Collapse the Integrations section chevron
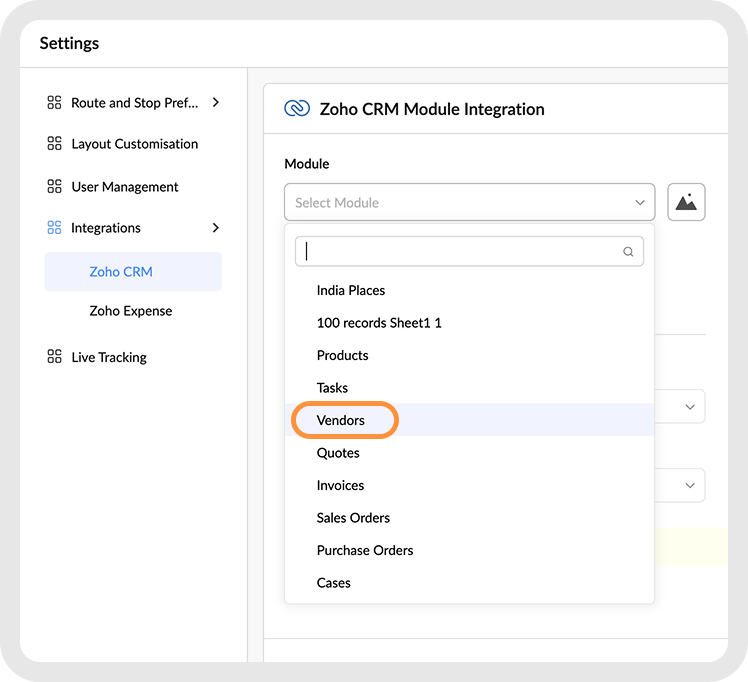The image size is (748, 682). (x=216, y=228)
